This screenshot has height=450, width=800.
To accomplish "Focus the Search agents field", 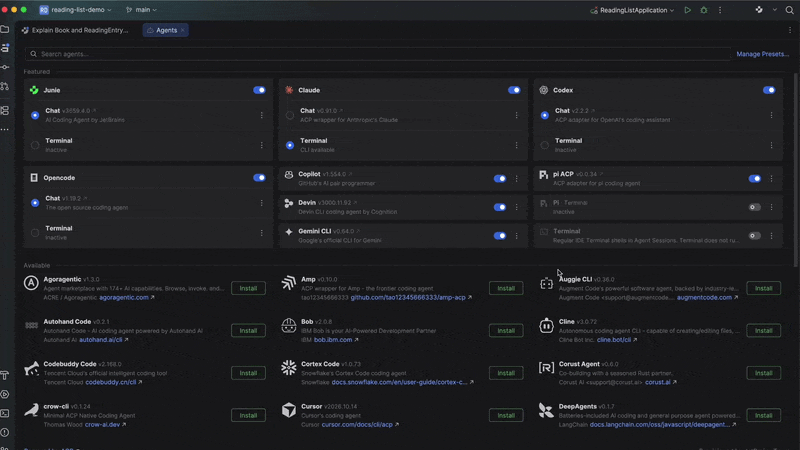I will 378,54.
